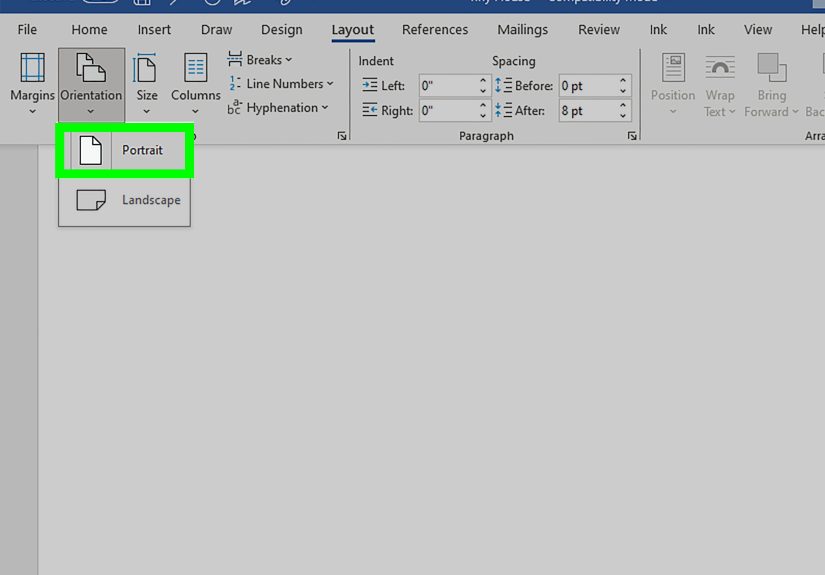Click the Layout tab

pos(353,30)
